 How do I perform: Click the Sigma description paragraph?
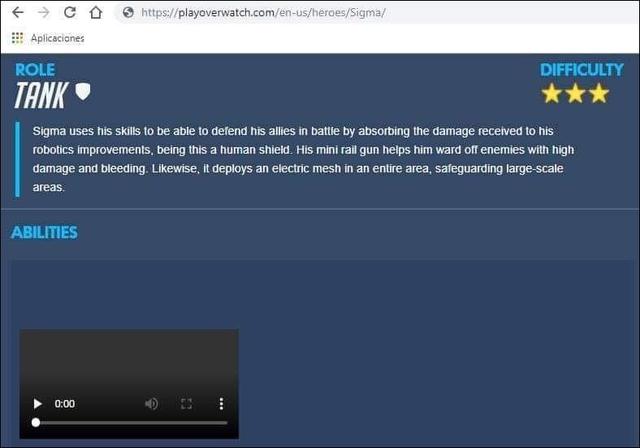click(x=303, y=159)
